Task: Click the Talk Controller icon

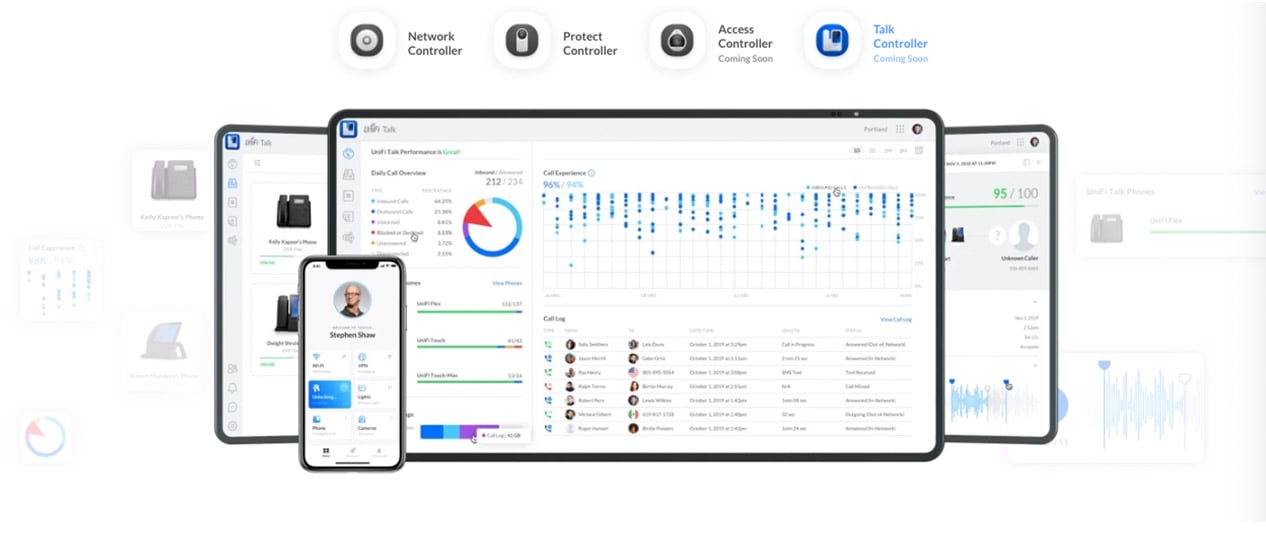Action: [x=832, y=41]
